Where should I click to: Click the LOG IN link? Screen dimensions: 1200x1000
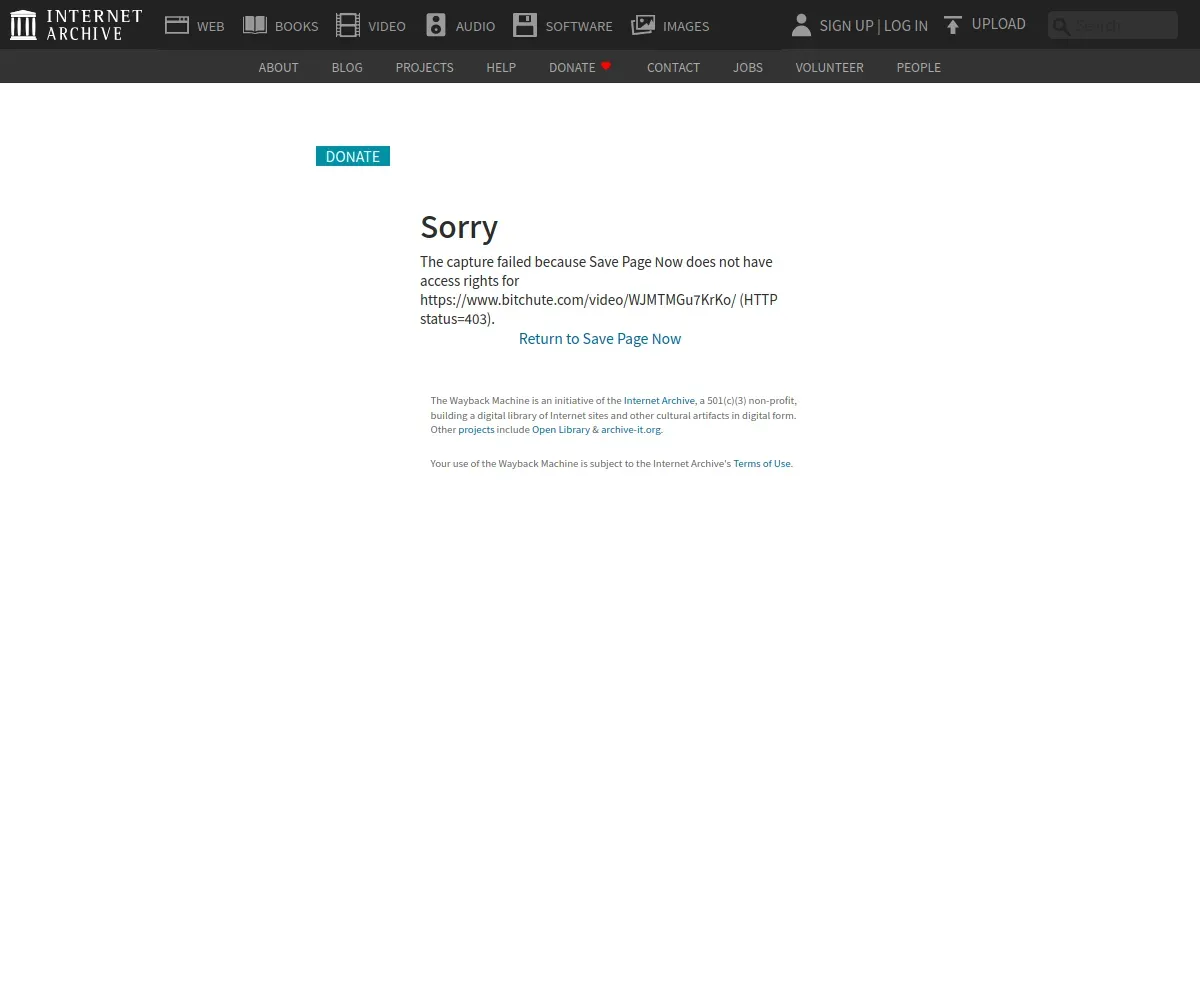(x=906, y=25)
